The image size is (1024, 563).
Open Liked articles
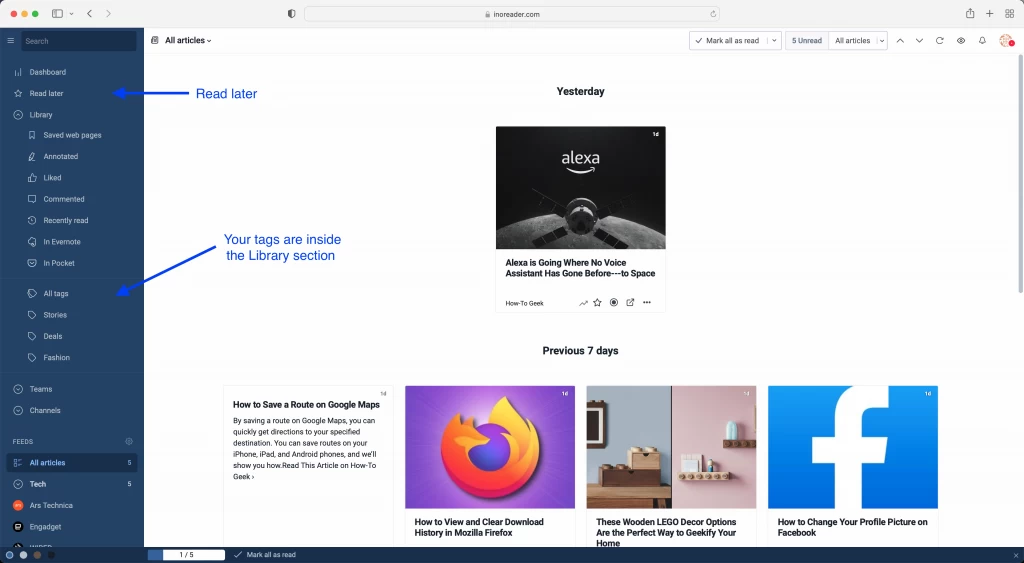(52, 178)
